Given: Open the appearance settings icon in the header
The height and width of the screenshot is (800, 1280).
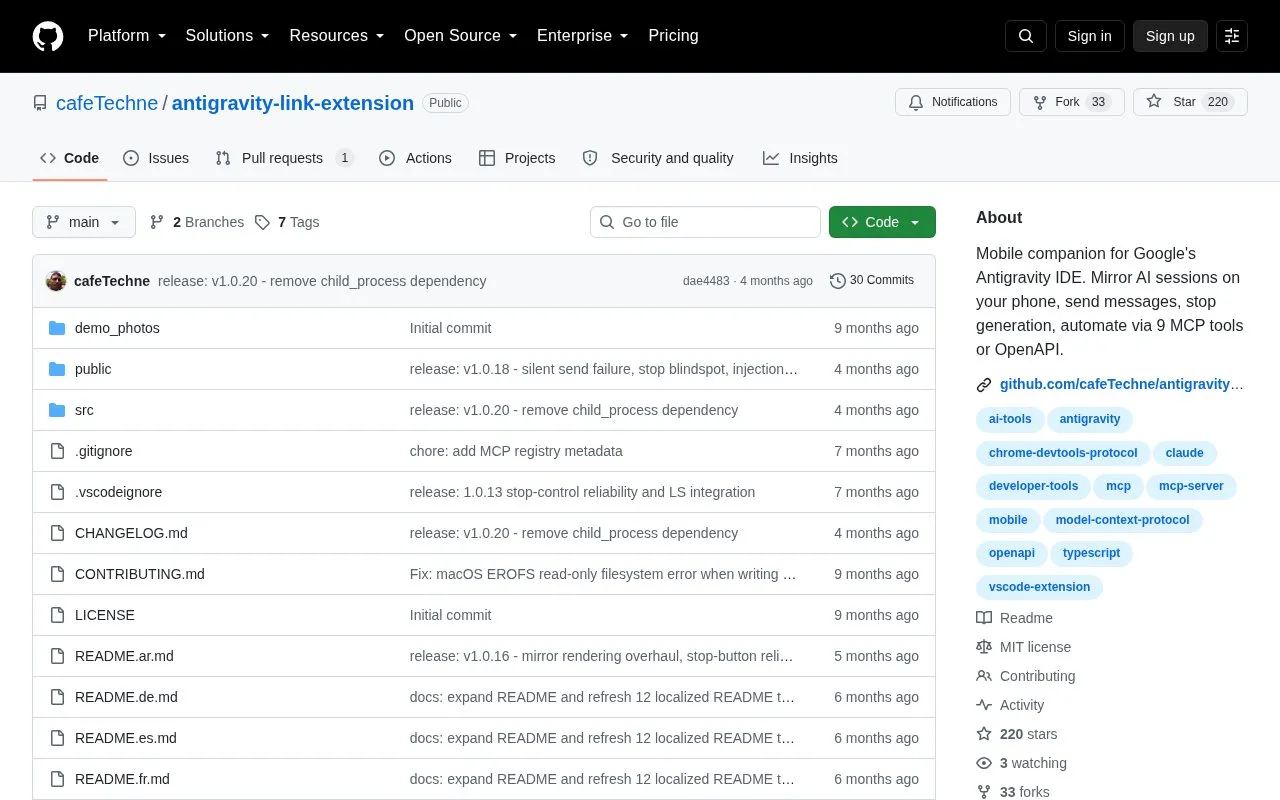Looking at the screenshot, I should click(1232, 36).
